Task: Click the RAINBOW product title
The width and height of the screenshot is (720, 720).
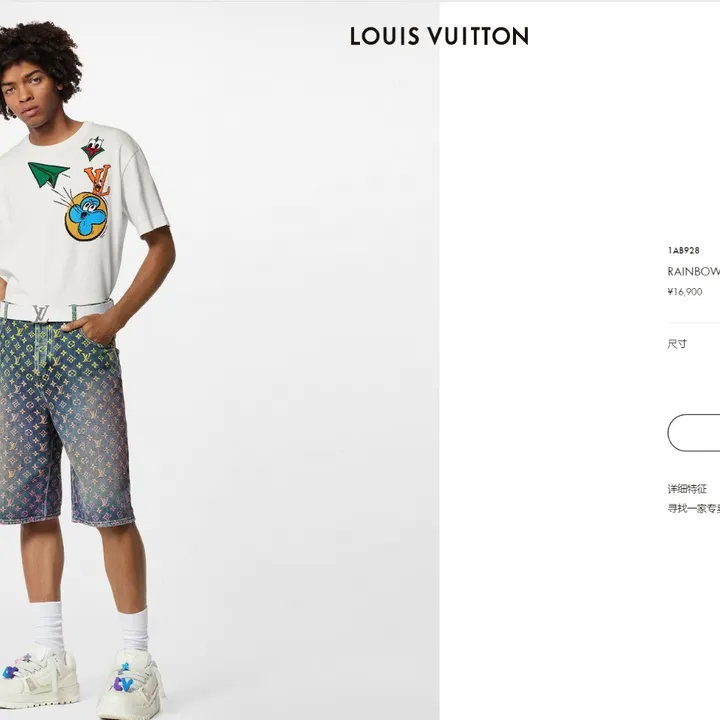Action: point(694,271)
